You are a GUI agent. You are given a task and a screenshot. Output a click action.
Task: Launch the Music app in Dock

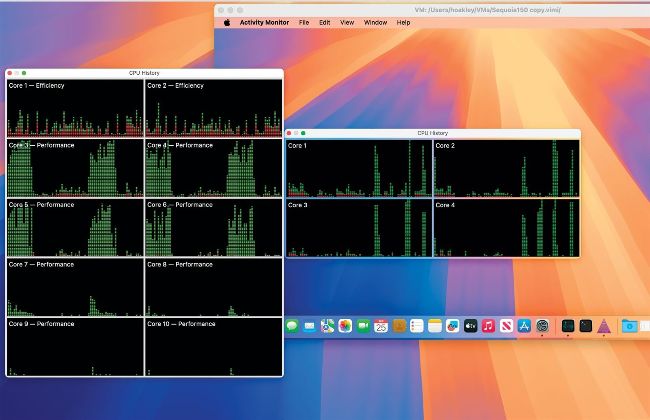[x=488, y=326]
